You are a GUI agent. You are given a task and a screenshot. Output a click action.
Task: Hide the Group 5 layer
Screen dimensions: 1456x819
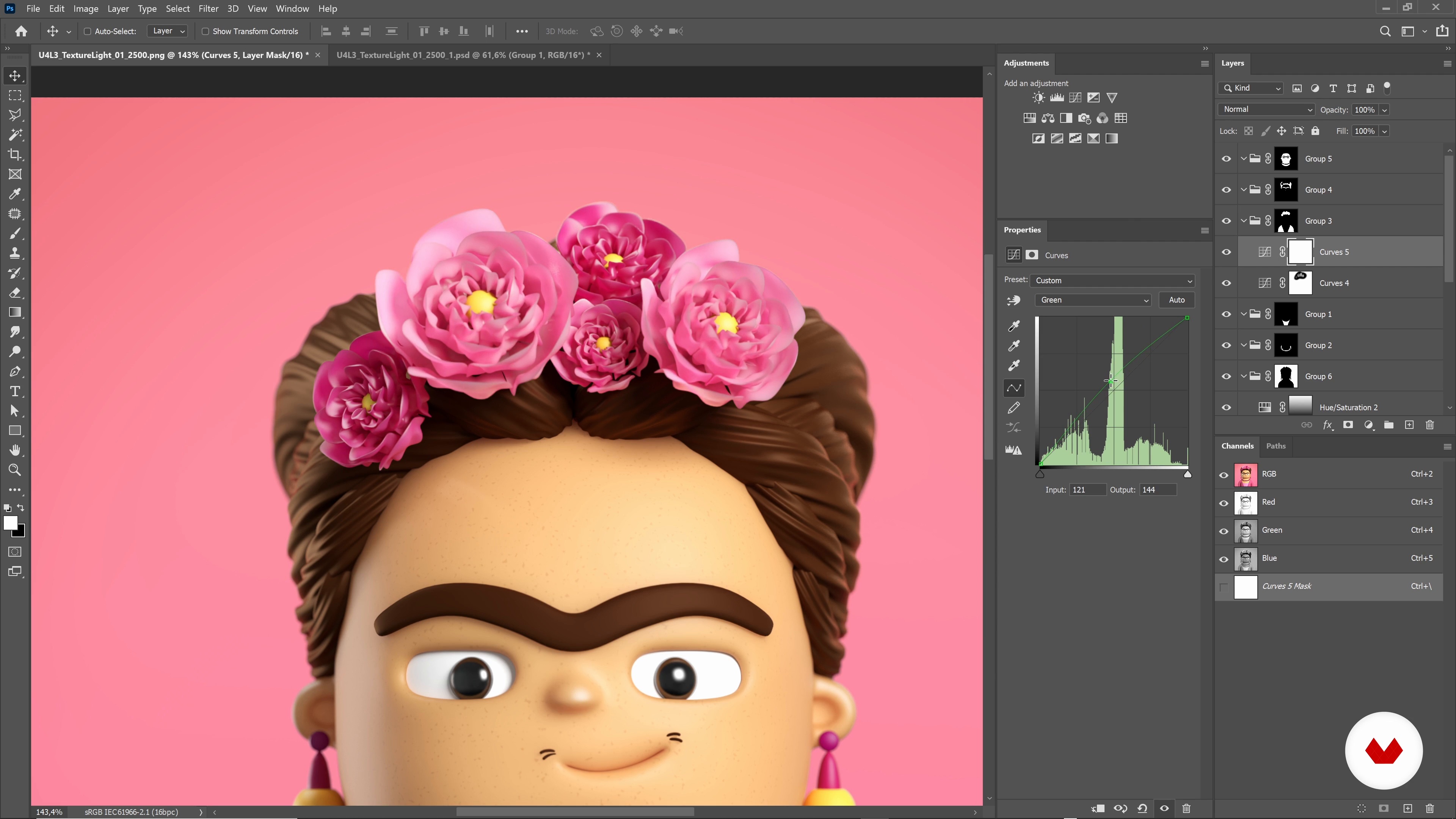[x=1226, y=159]
